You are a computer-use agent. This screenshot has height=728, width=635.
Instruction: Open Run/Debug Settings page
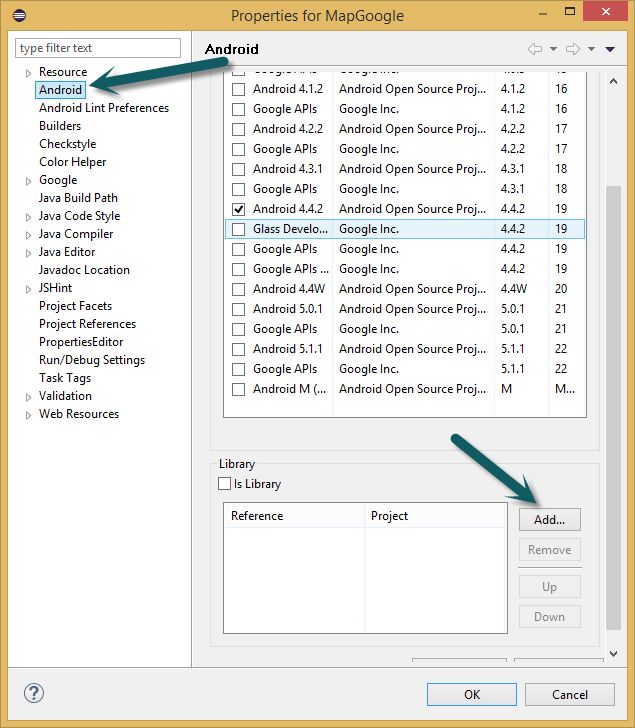pos(92,360)
